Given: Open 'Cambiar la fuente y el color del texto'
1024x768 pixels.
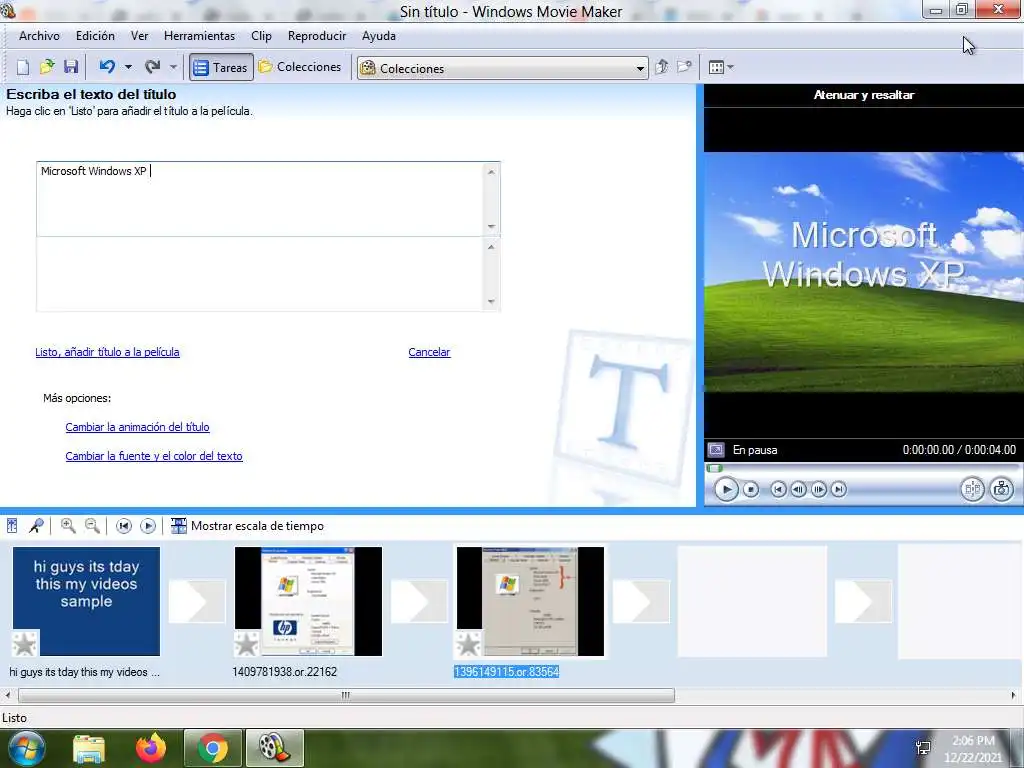Looking at the screenshot, I should [153, 456].
